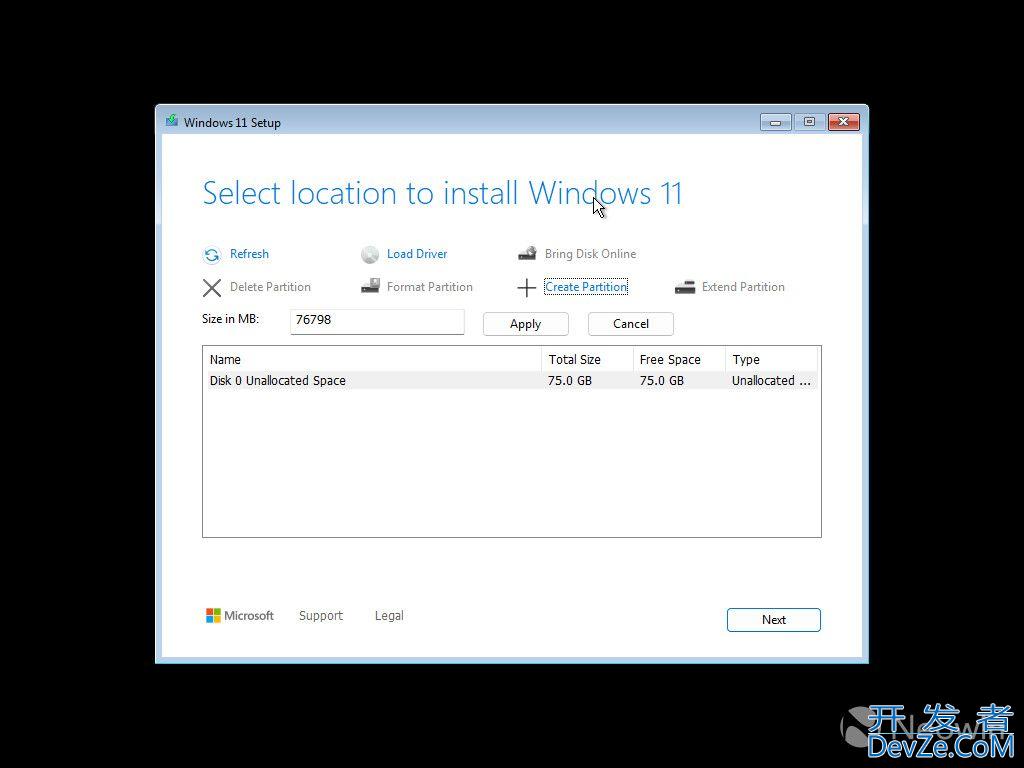Click the Windows 11 Setup title bar icon
1024x768 pixels.
pos(172,121)
